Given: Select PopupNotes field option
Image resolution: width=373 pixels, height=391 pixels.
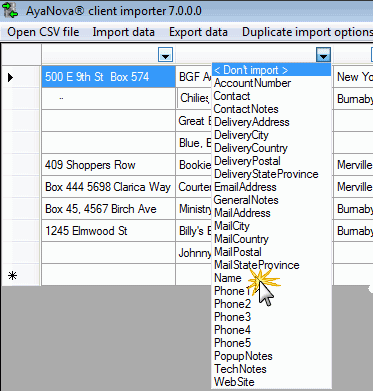Looking at the screenshot, I should point(271,356).
